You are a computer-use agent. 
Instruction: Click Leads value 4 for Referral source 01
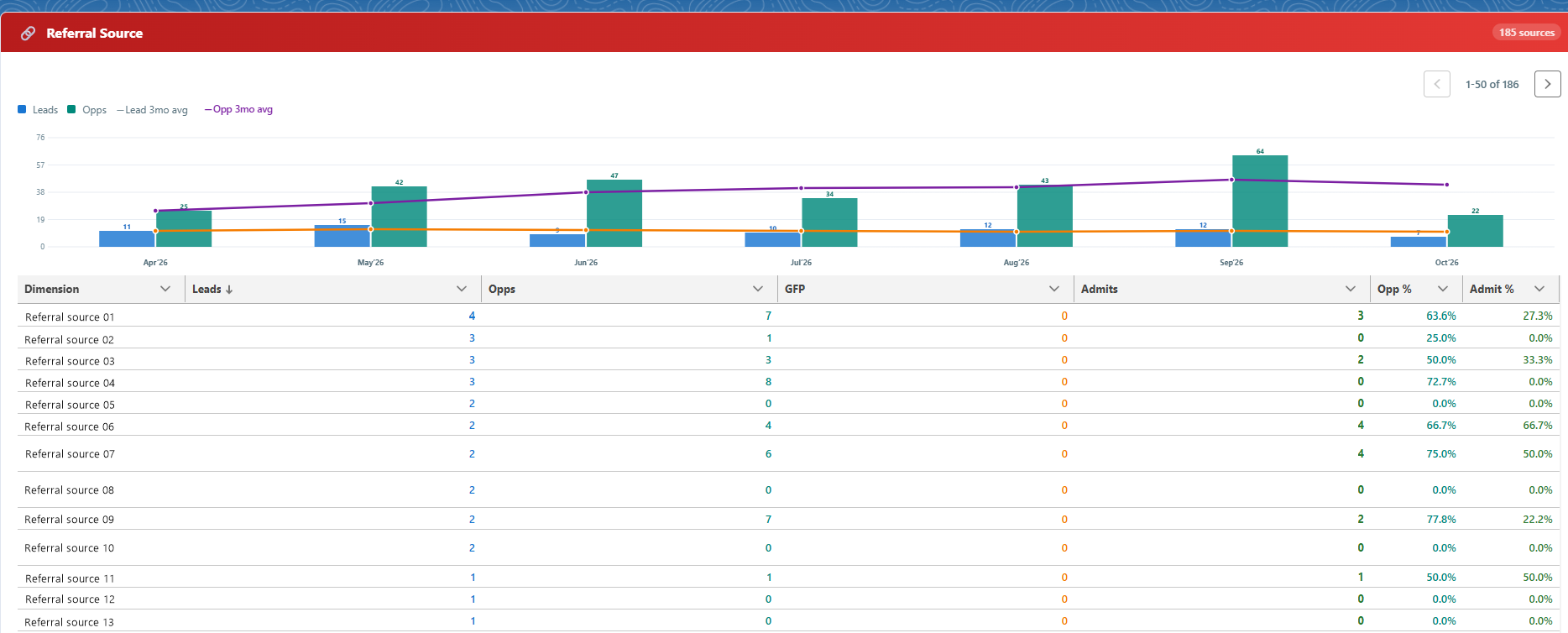[x=472, y=316]
